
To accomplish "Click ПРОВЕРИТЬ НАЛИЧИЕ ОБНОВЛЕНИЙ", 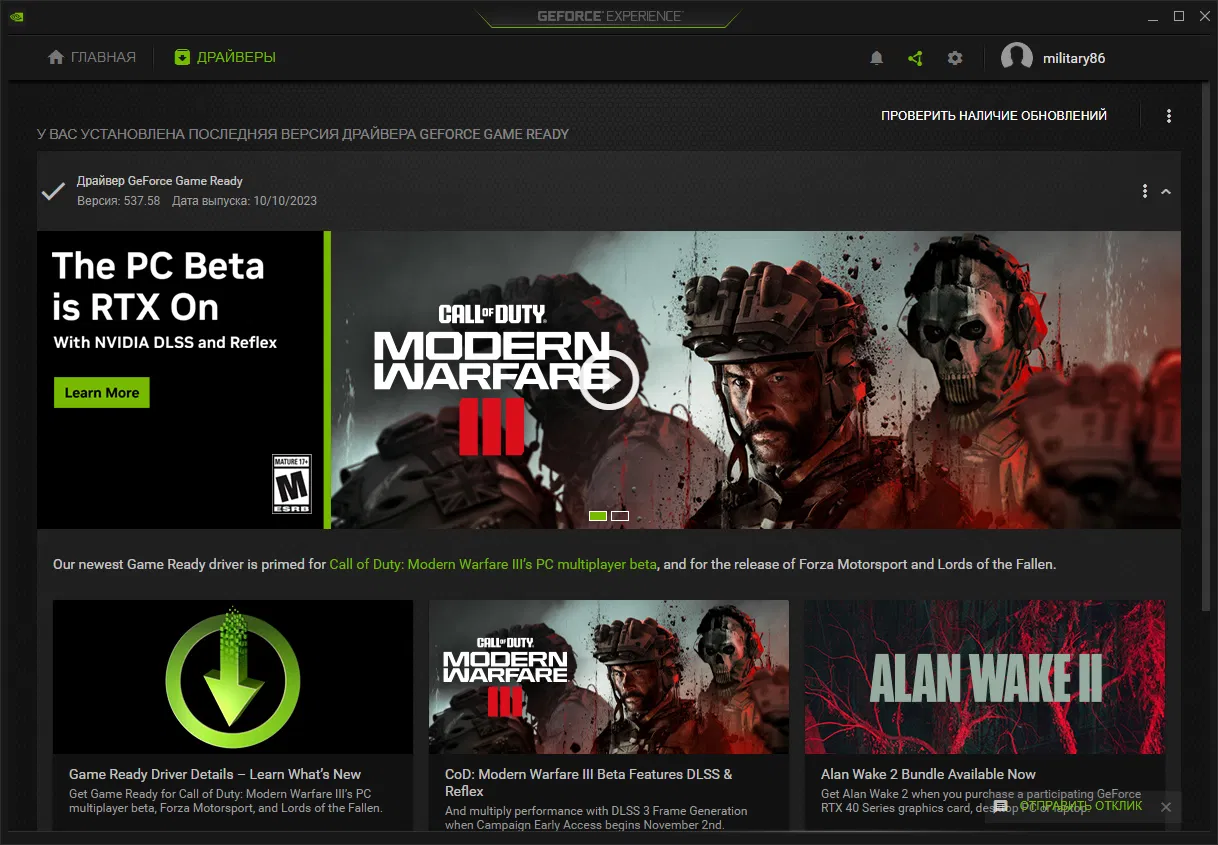I will [x=994, y=116].
